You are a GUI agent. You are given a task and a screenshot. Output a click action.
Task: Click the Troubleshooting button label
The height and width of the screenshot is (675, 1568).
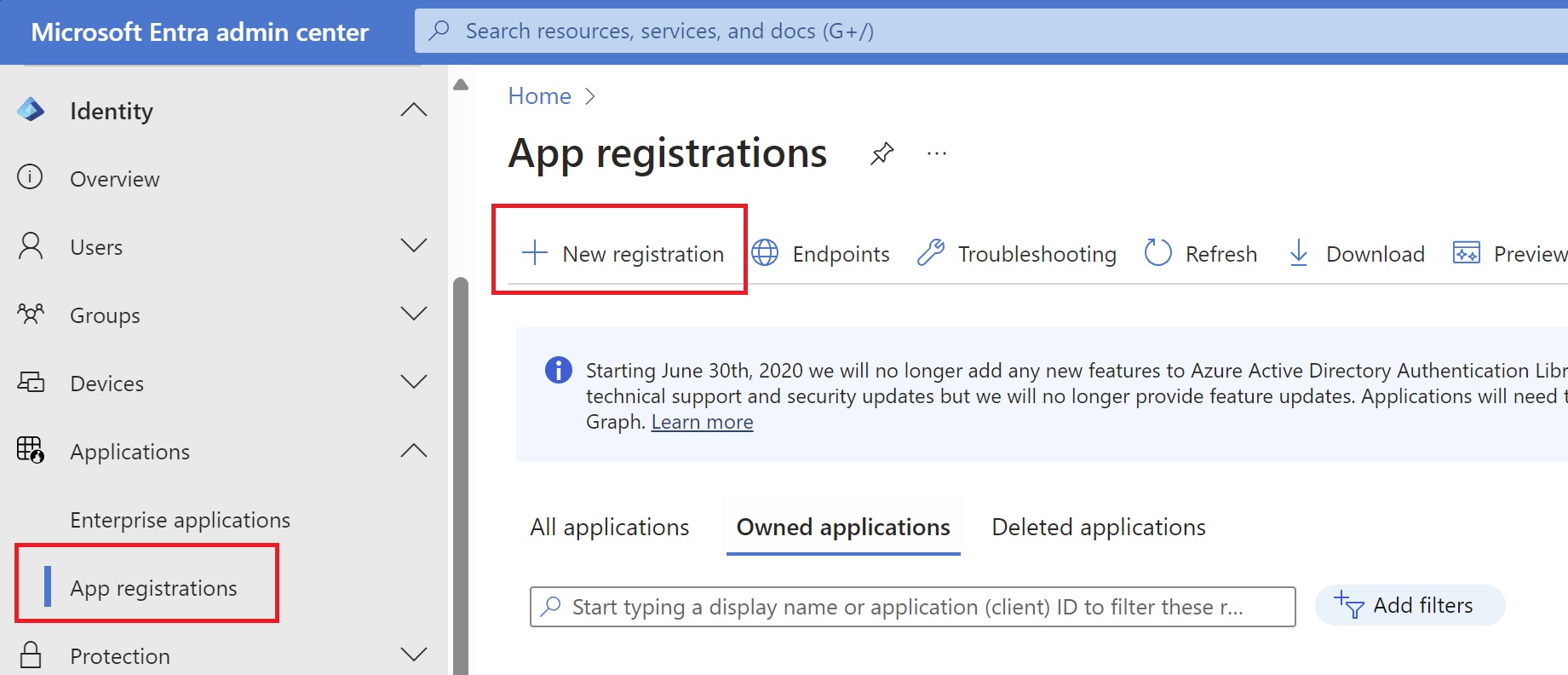1037,254
